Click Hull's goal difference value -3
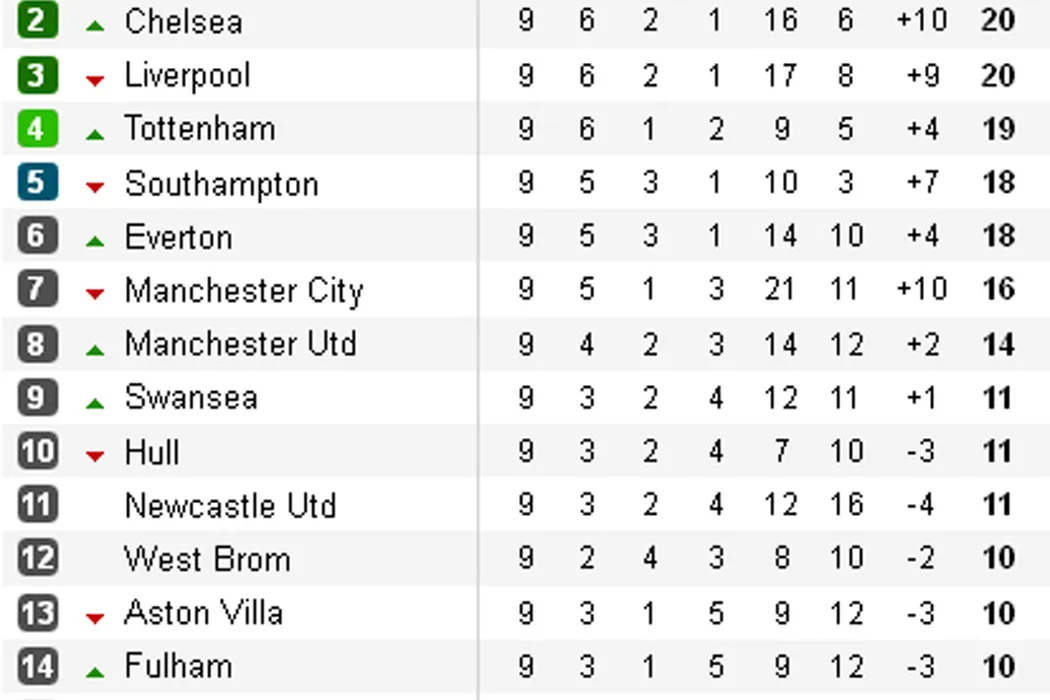The height and width of the screenshot is (700, 1050). click(x=920, y=452)
